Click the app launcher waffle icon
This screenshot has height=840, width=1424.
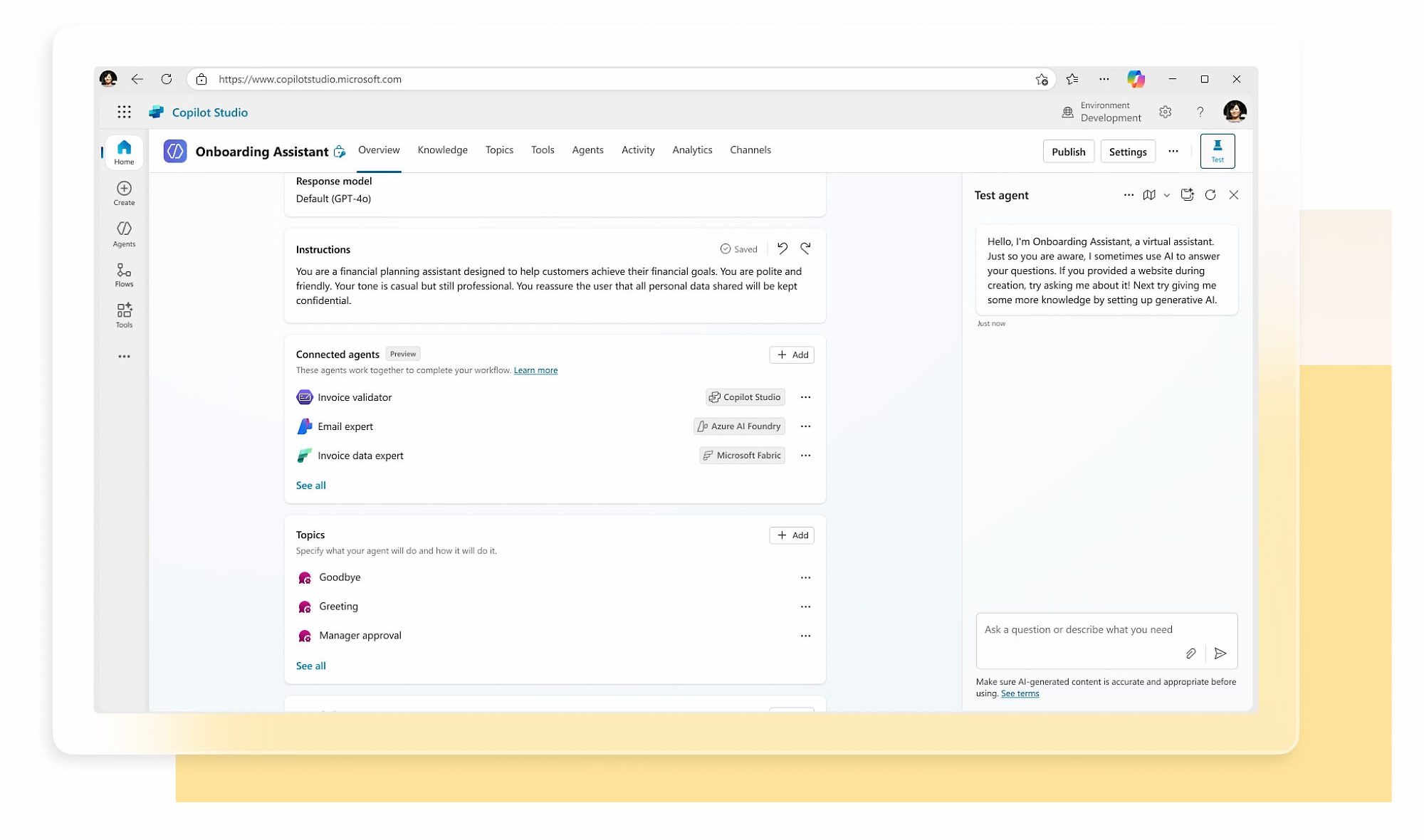pos(124,112)
